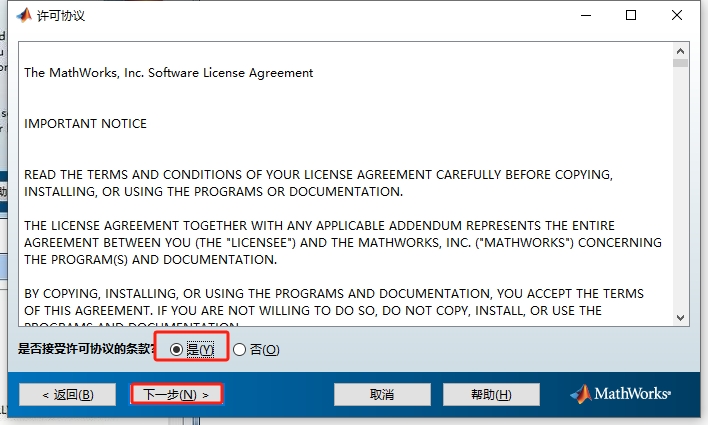Cancel installation with the 取消 button

point(382,395)
